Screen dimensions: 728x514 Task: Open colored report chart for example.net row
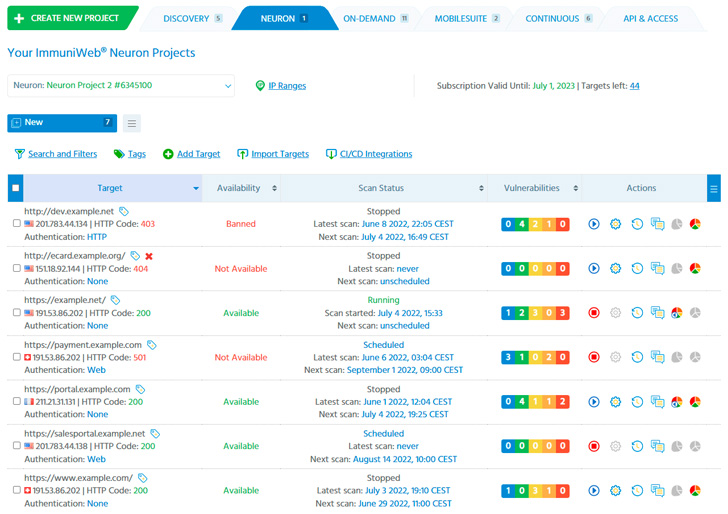pyautogui.click(x=676, y=313)
